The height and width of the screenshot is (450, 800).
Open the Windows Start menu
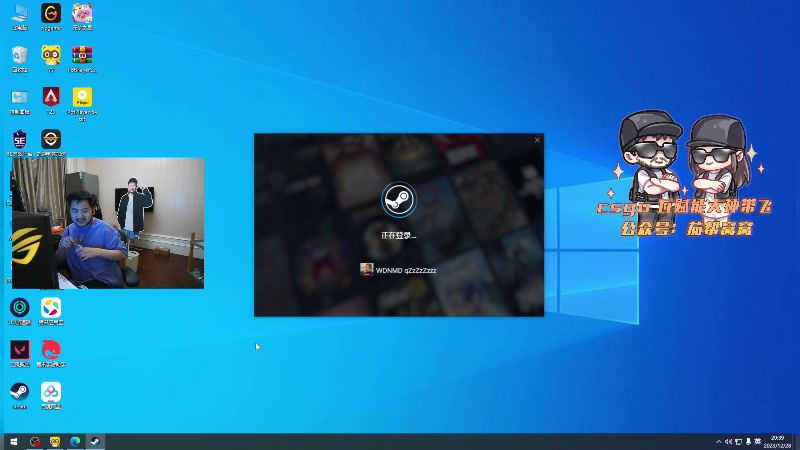(x=14, y=441)
